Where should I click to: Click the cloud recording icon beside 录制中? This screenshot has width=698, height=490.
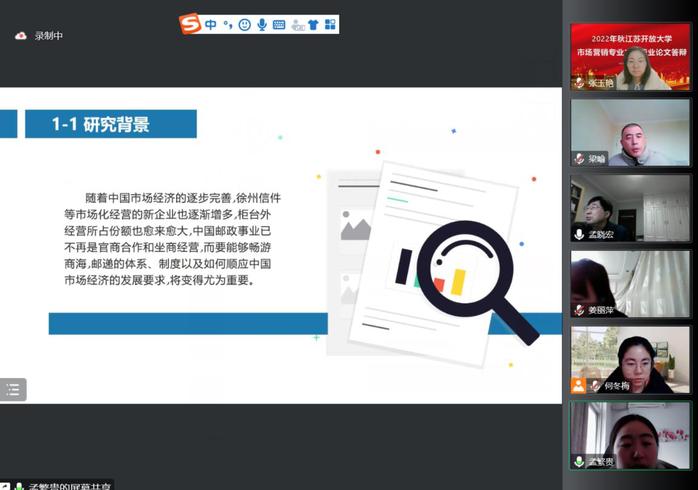coord(20,36)
